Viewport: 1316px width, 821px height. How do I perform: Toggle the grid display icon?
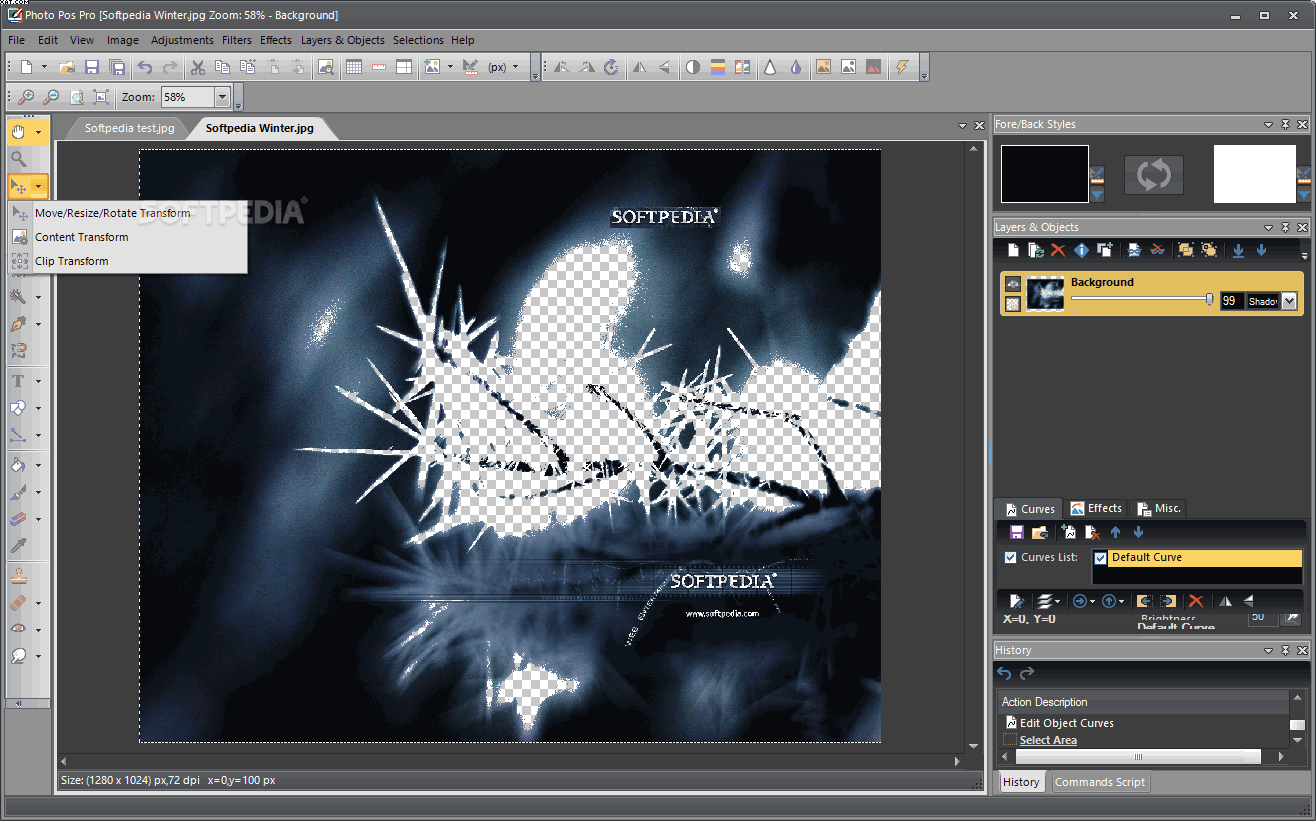(x=354, y=67)
